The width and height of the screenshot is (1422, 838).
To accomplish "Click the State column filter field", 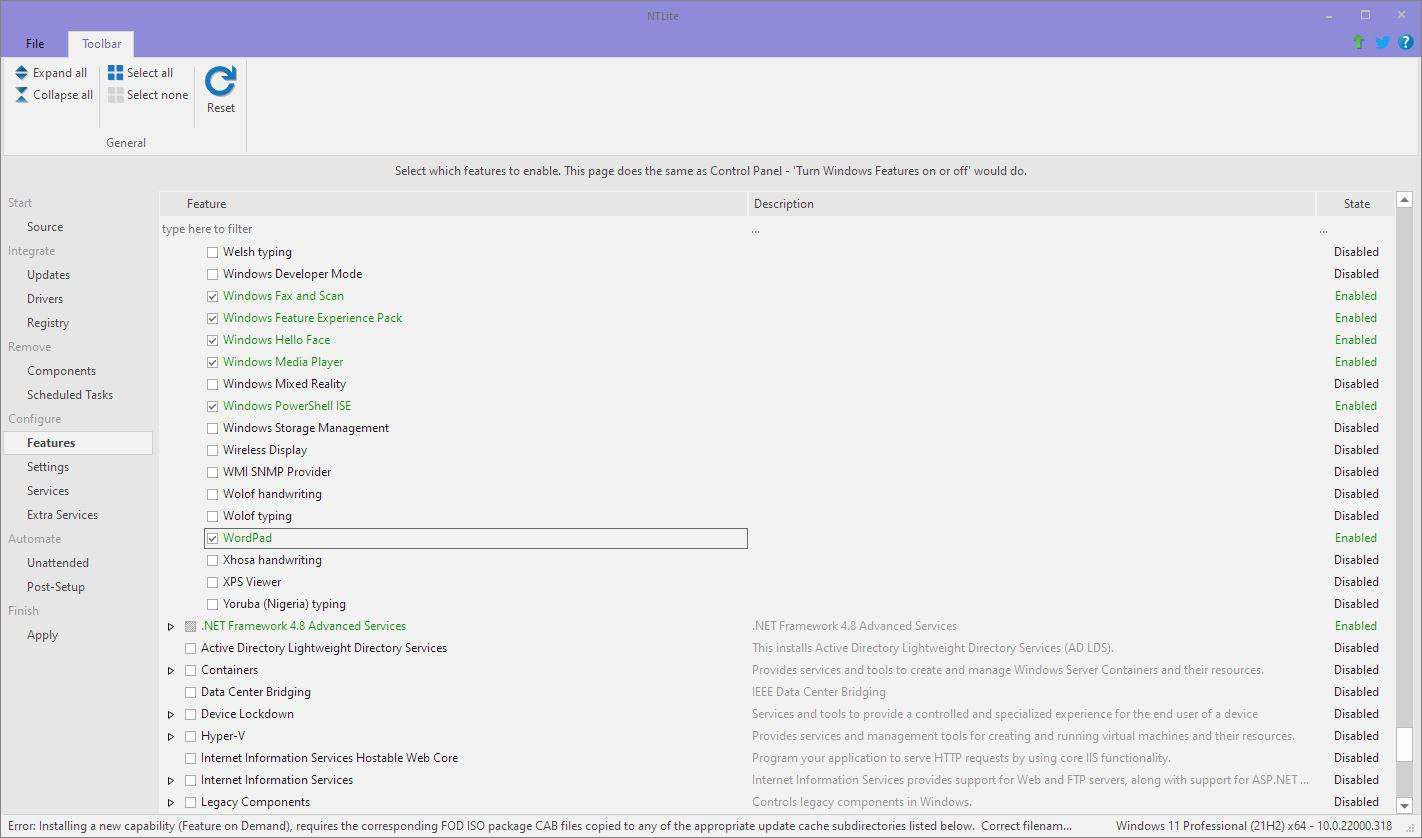I will tap(1355, 229).
